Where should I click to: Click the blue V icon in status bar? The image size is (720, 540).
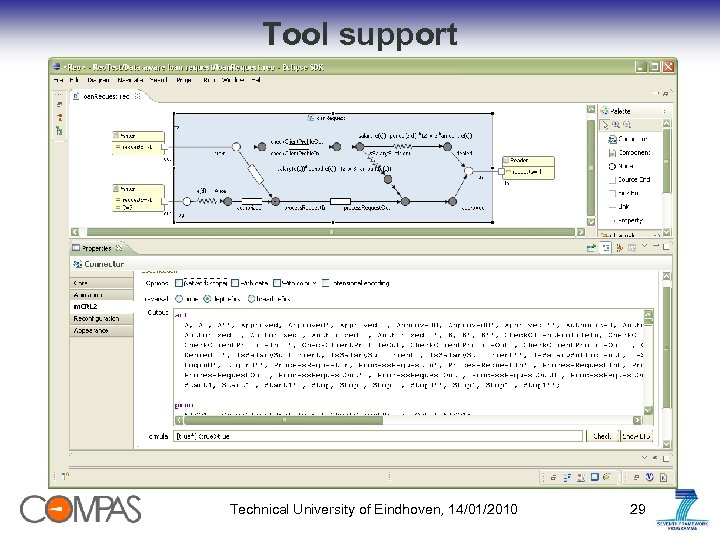coord(649,477)
